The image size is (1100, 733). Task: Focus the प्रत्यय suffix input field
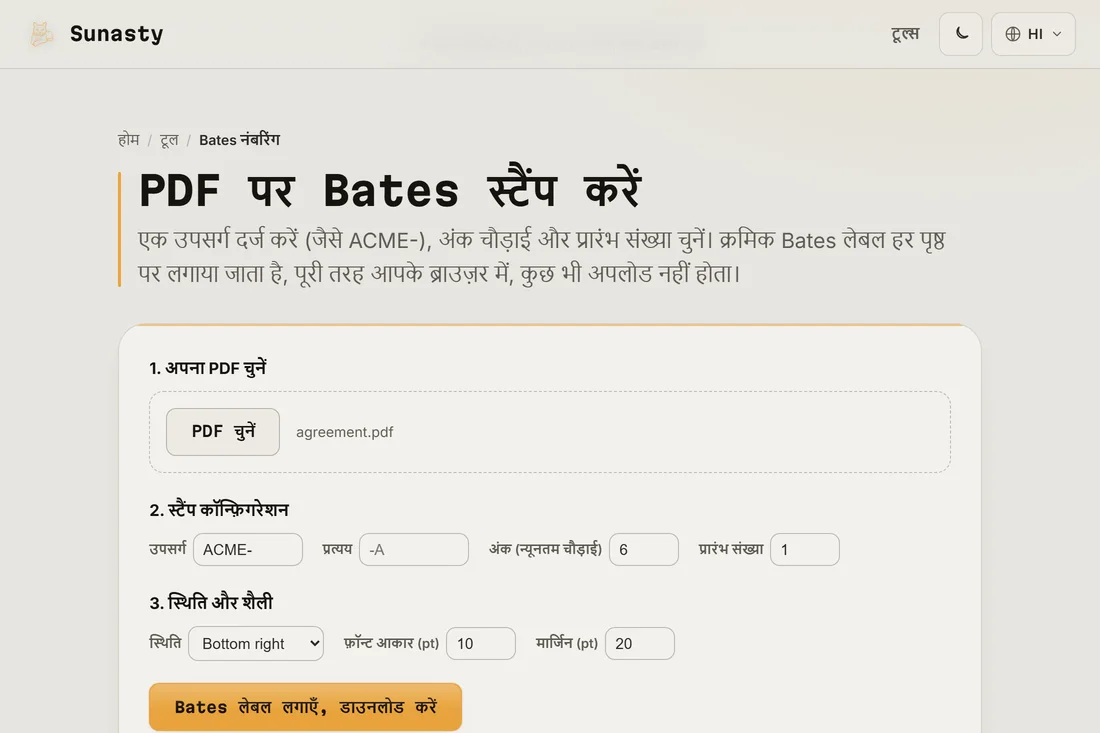click(414, 549)
